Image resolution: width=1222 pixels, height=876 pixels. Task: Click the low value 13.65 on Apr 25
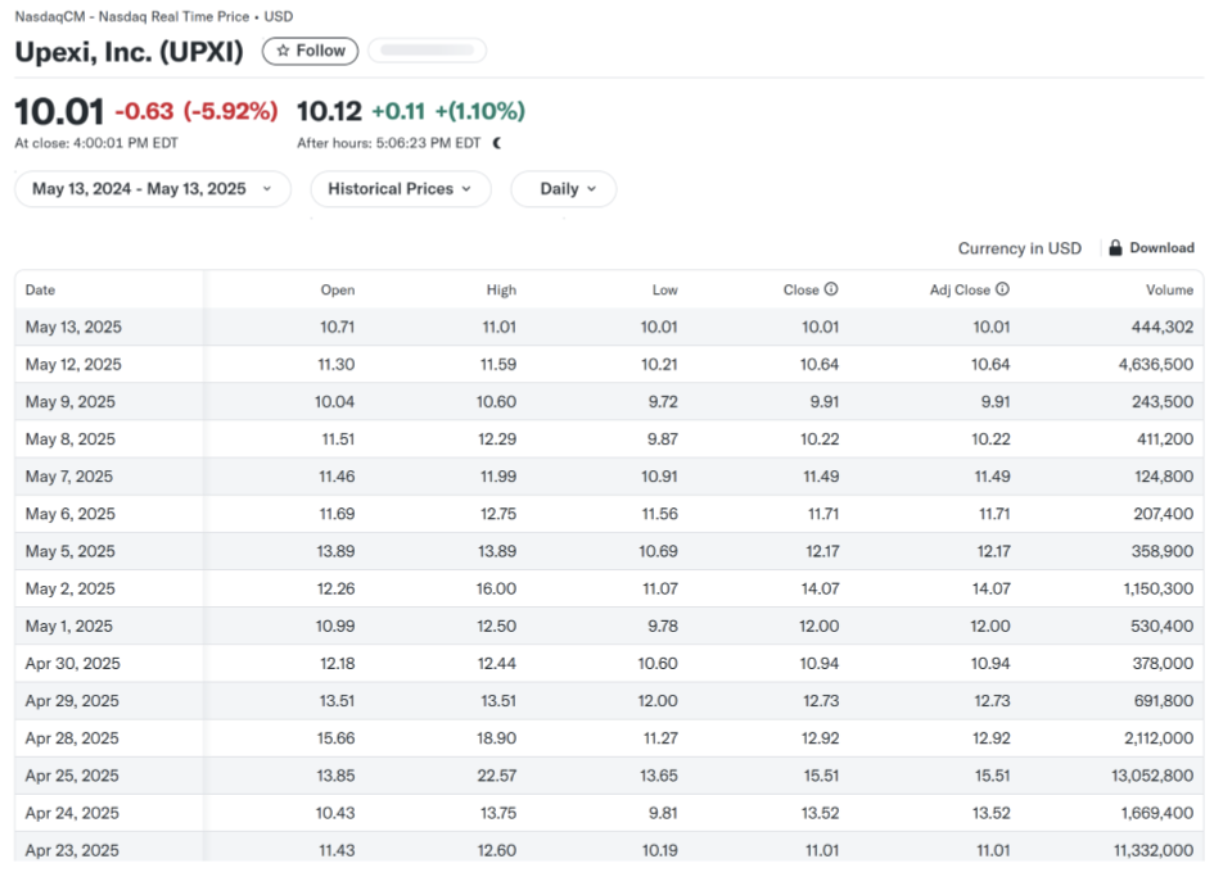[659, 776]
